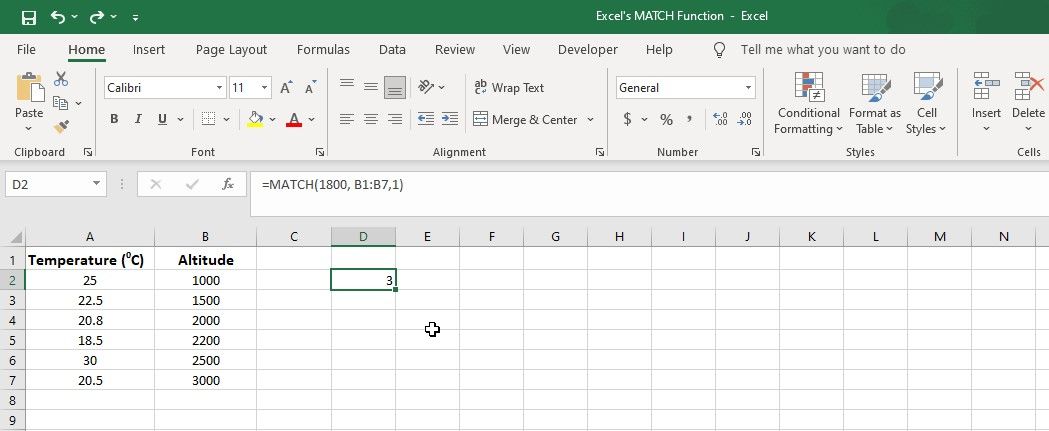Open Clipboard pane dialog launcher
Image resolution: width=1049 pixels, height=431 pixels.
[88, 153]
